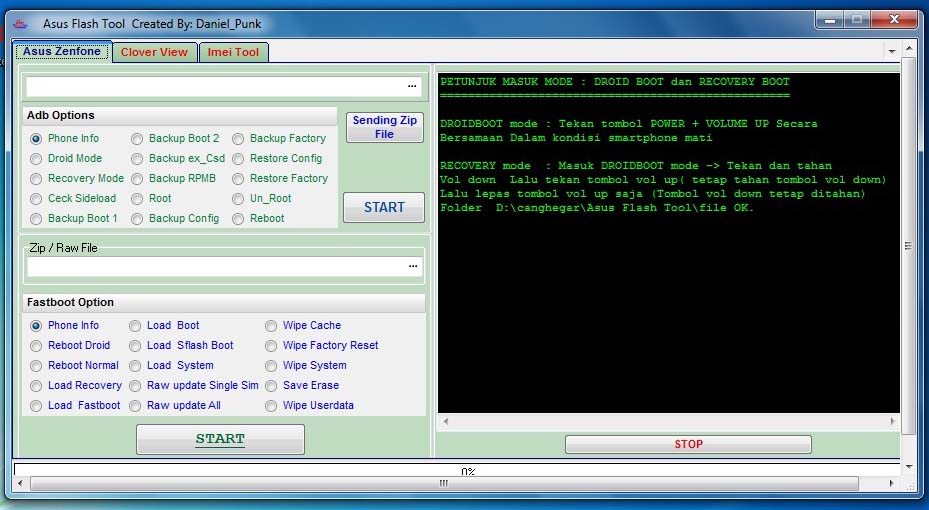Select Wipe Cache option
Screen dimensions: 929x510
(271, 326)
